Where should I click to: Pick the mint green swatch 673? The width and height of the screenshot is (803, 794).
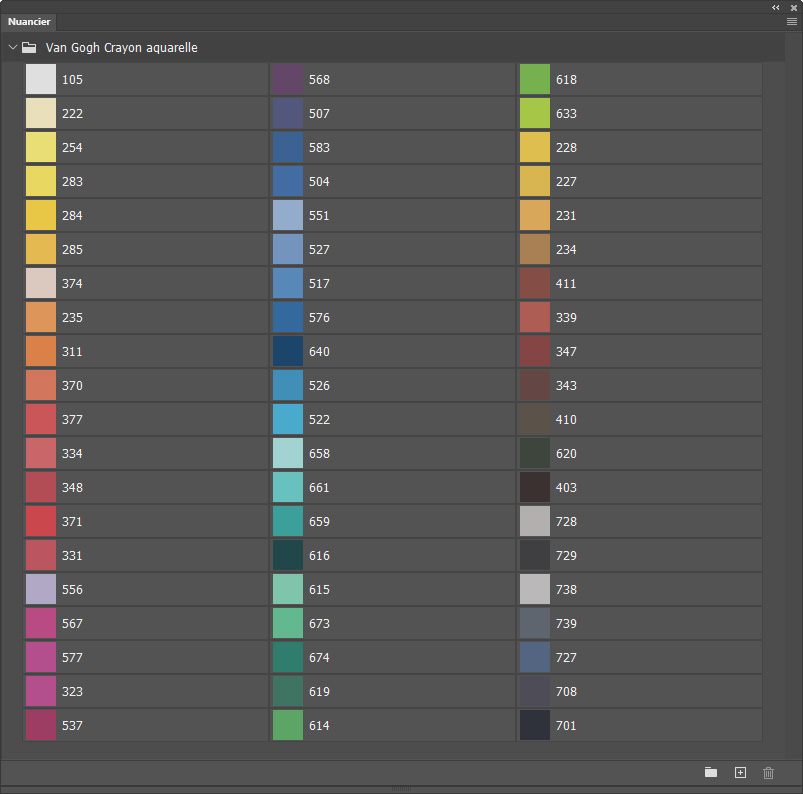[288, 623]
